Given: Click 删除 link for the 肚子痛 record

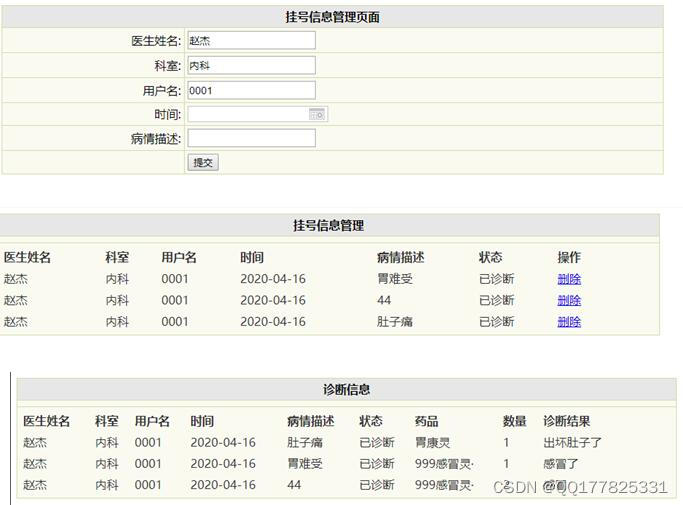Looking at the screenshot, I should click(x=569, y=322).
